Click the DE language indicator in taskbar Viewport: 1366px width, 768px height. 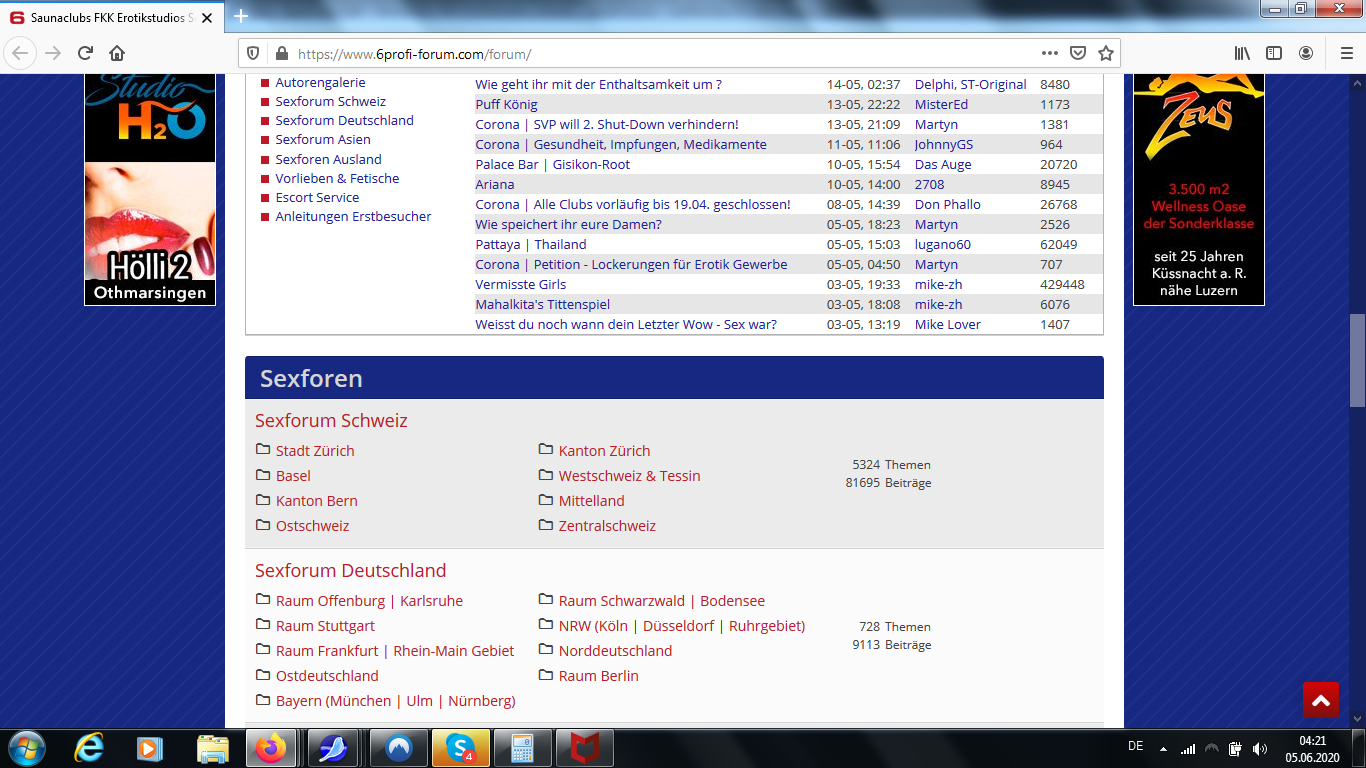coord(1135,747)
